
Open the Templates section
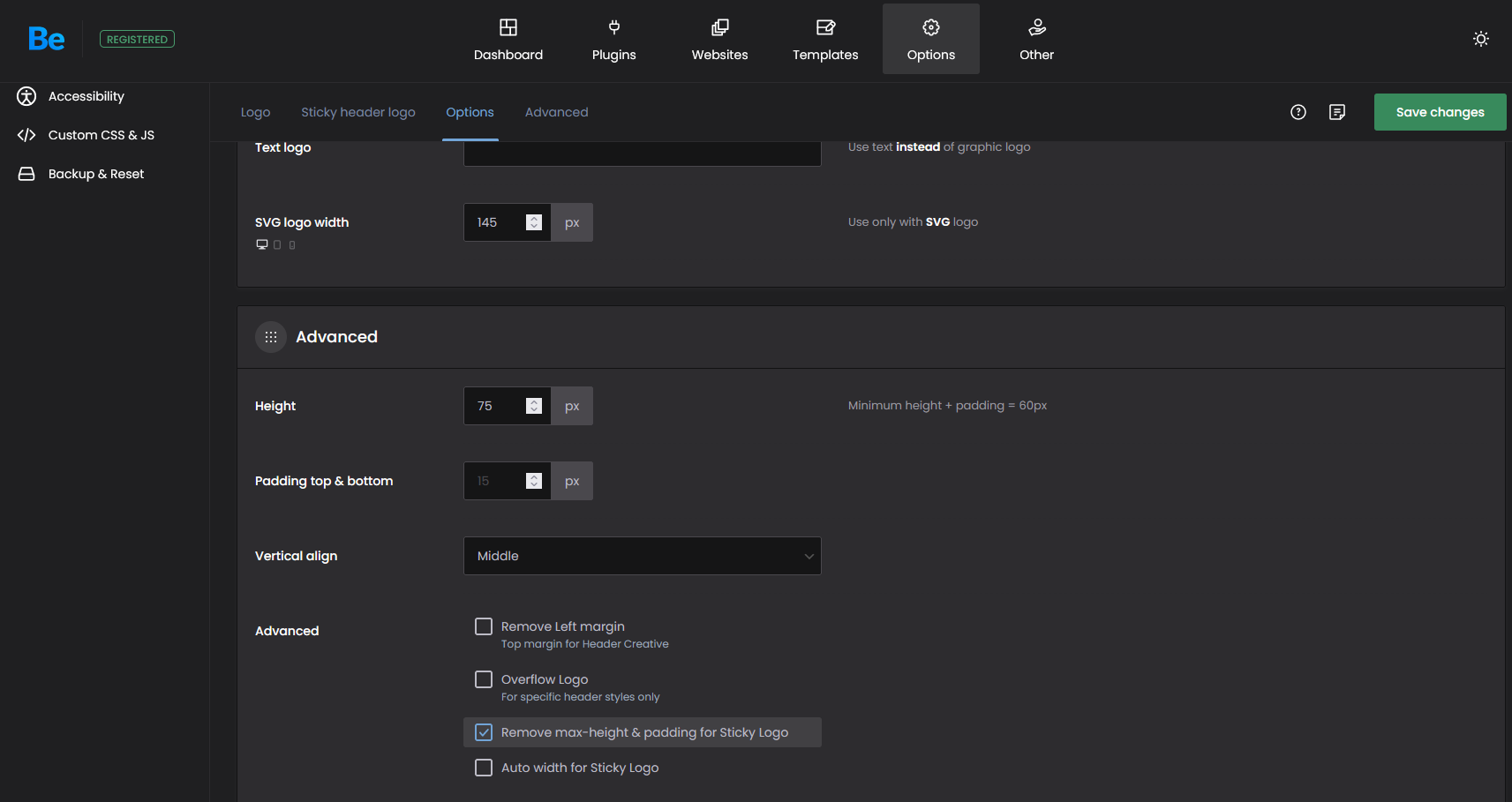(825, 39)
